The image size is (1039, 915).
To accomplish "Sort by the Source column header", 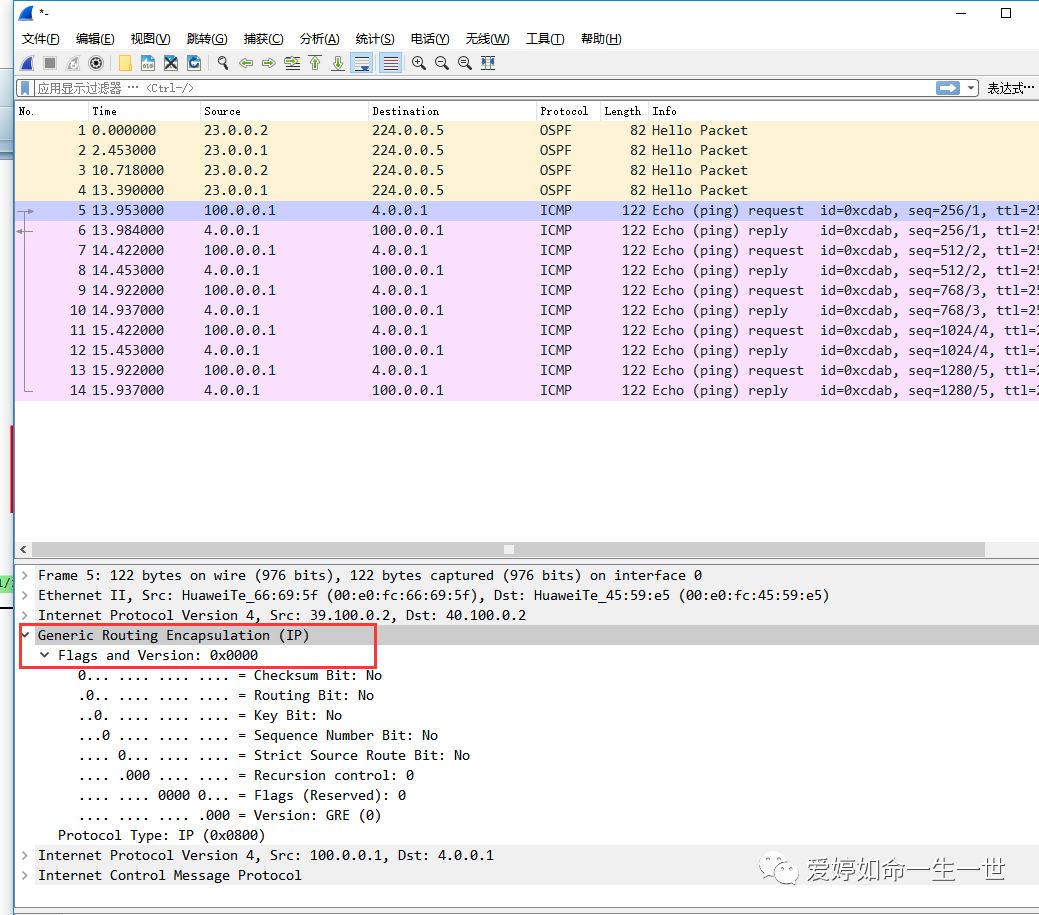I will pyautogui.click(x=284, y=111).
